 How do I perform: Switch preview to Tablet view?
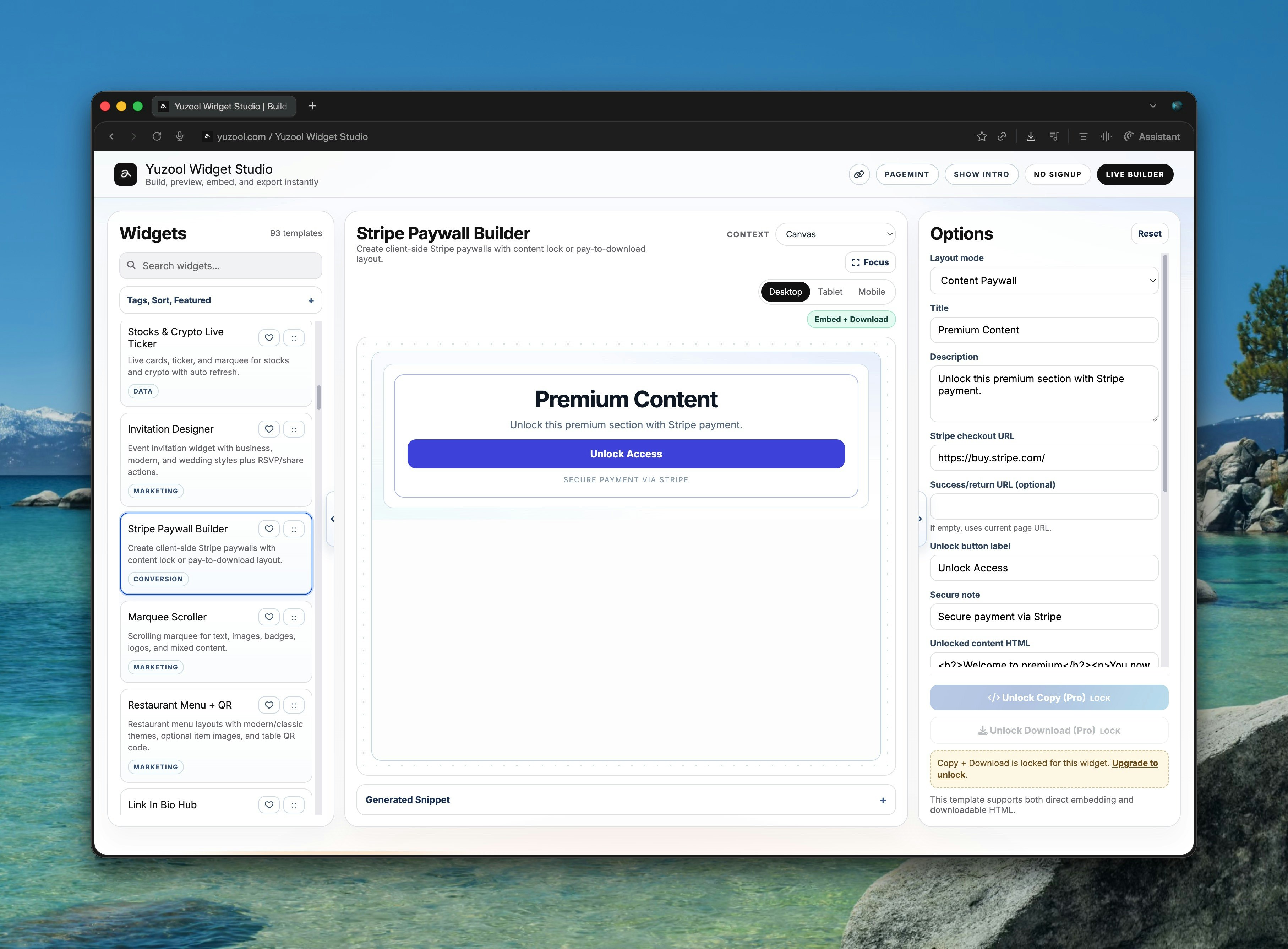pyautogui.click(x=830, y=292)
